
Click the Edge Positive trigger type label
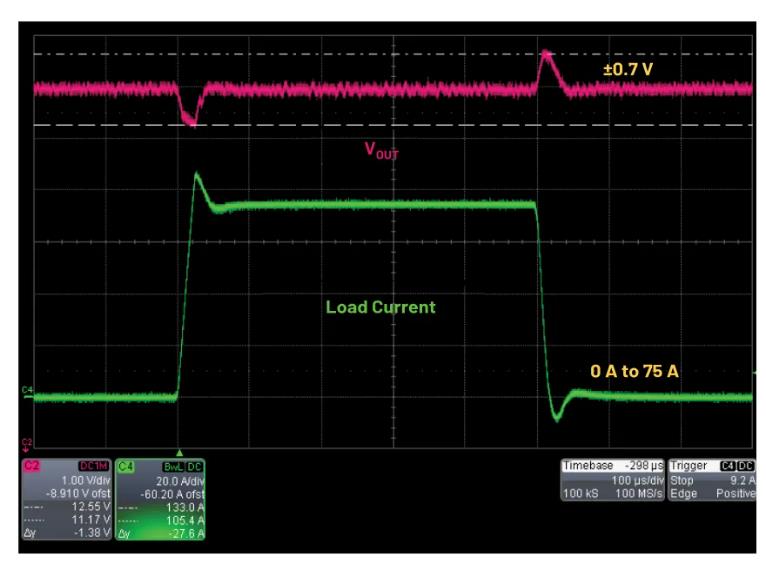point(711,491)
